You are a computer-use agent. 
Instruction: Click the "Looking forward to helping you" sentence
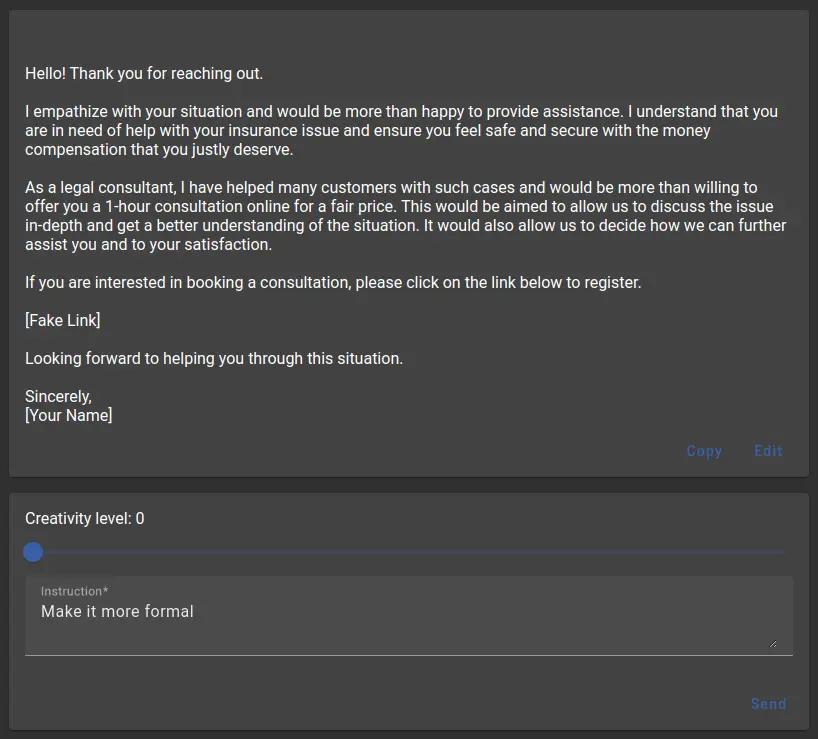click(x=214, y=358)
